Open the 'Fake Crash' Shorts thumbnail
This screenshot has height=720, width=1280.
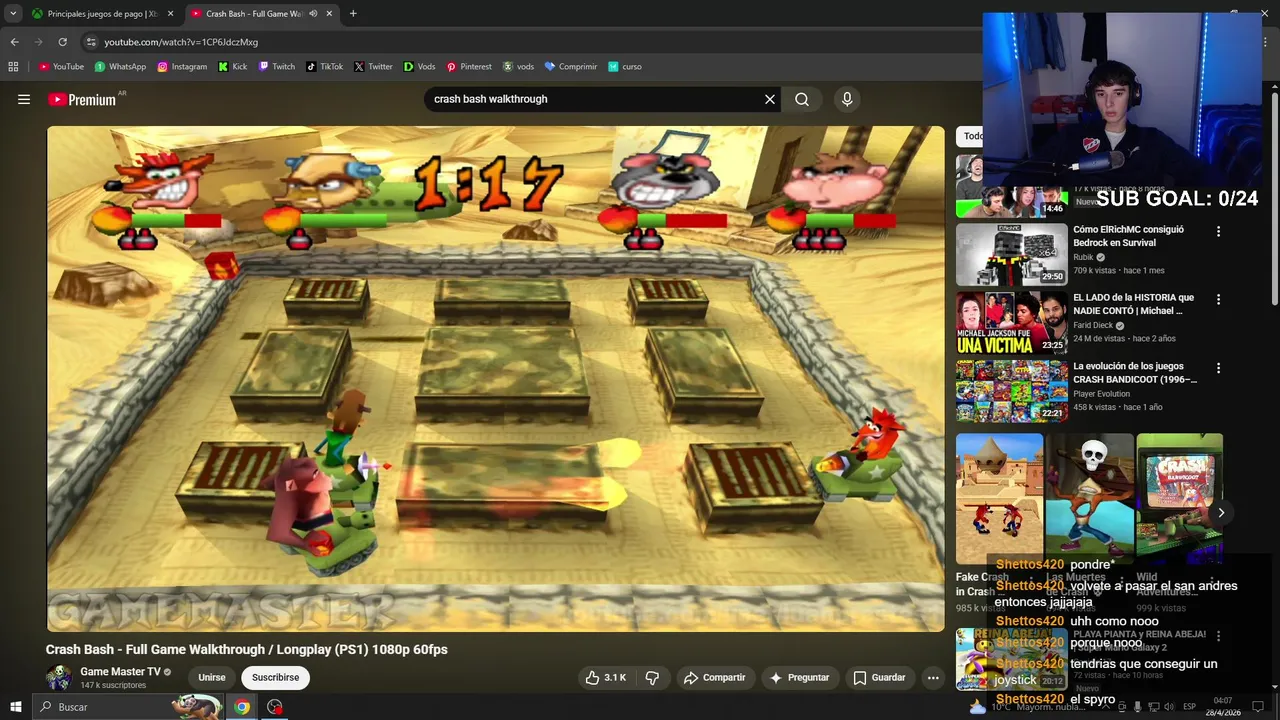pos(999,498)
